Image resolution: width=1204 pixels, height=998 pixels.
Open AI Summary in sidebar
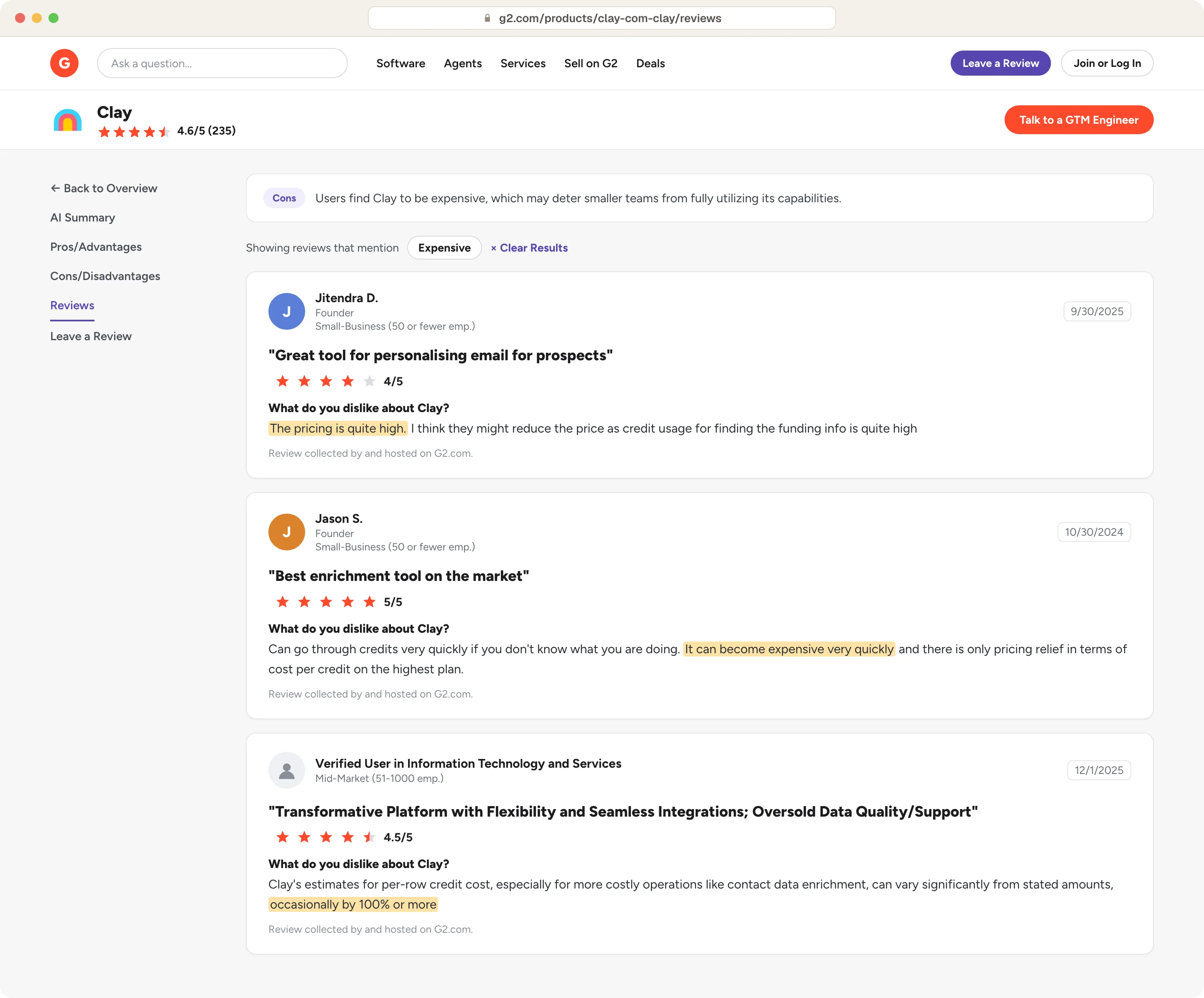pos(82,217)
